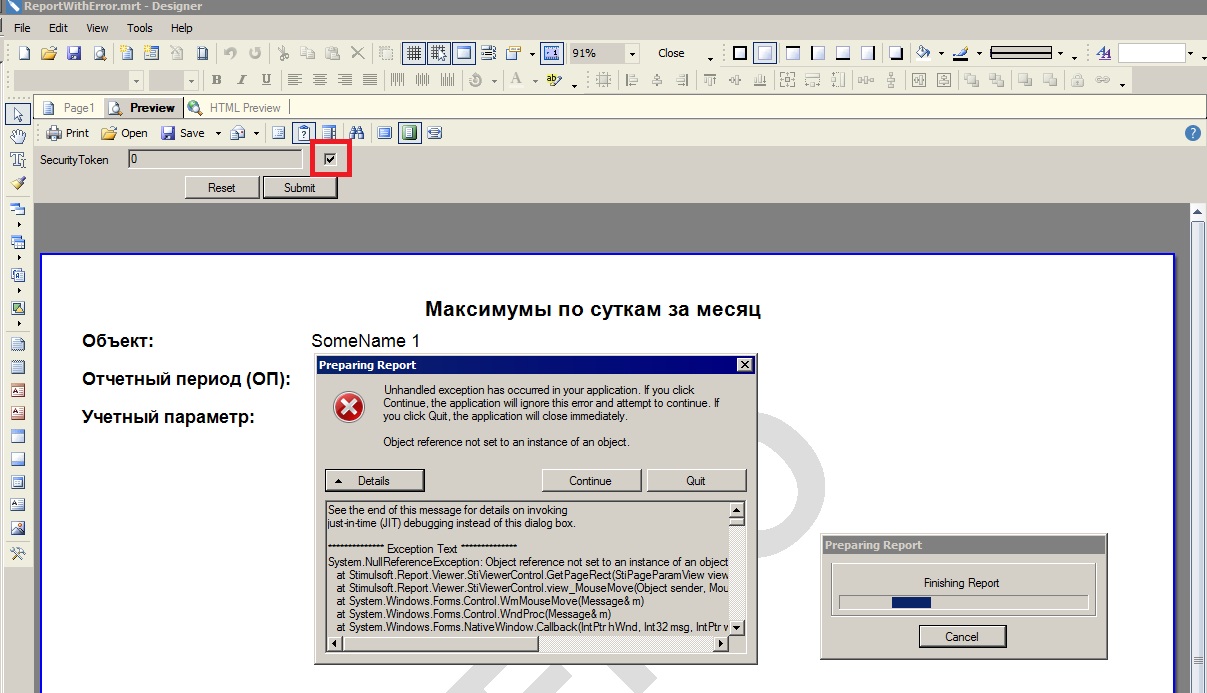This screenshot has height=693, width=1207.
Task: Click the Bookmarks panel icon
Action: click(x=279, y=133)
